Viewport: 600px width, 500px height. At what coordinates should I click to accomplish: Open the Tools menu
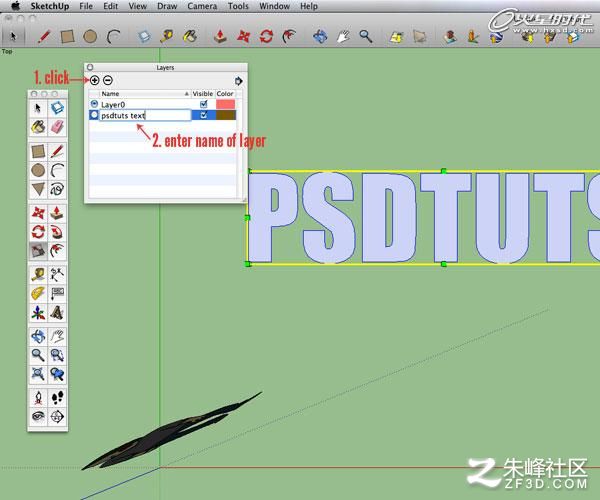(238, 6)
